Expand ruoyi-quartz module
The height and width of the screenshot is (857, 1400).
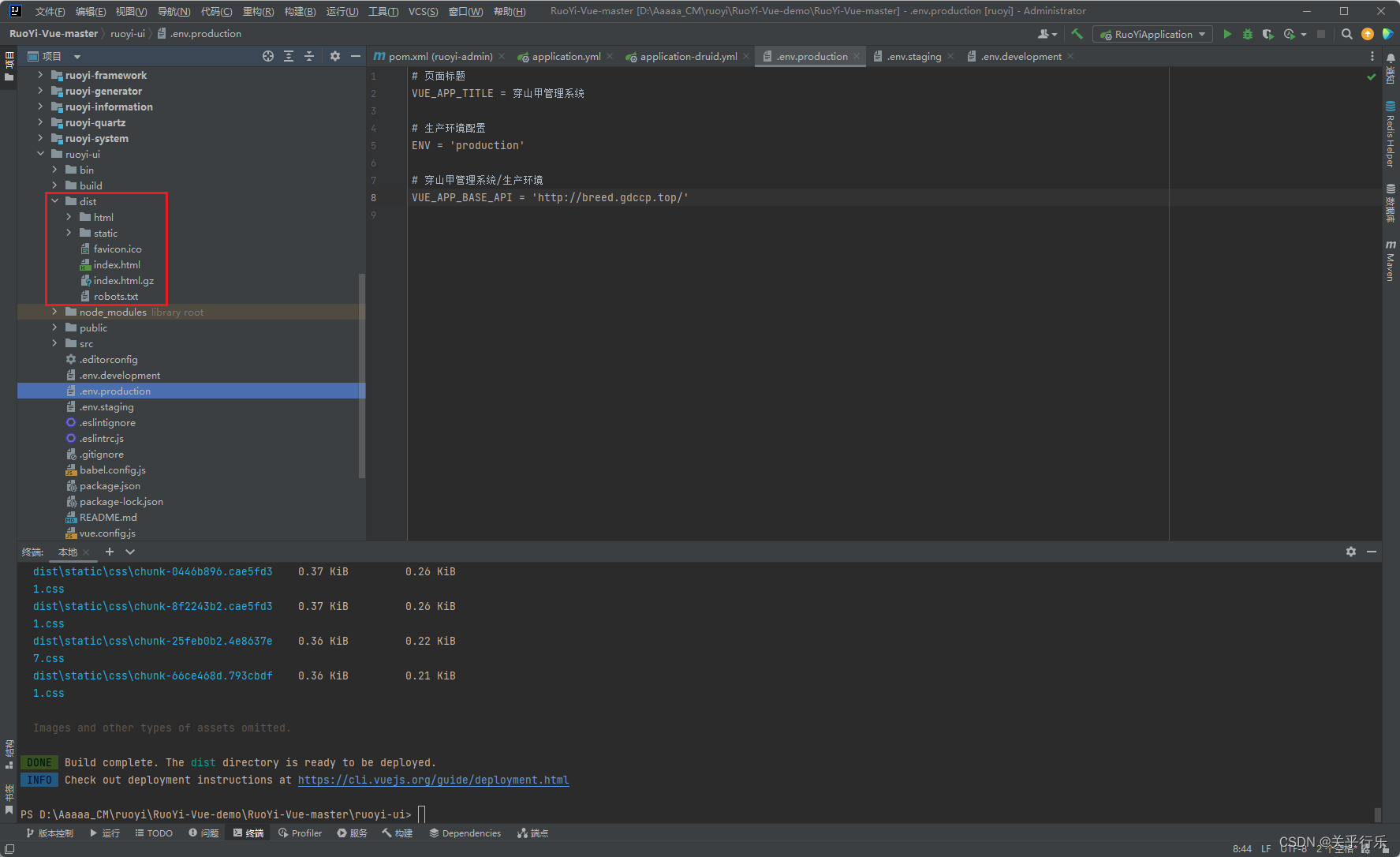click(x=40, y=122)
